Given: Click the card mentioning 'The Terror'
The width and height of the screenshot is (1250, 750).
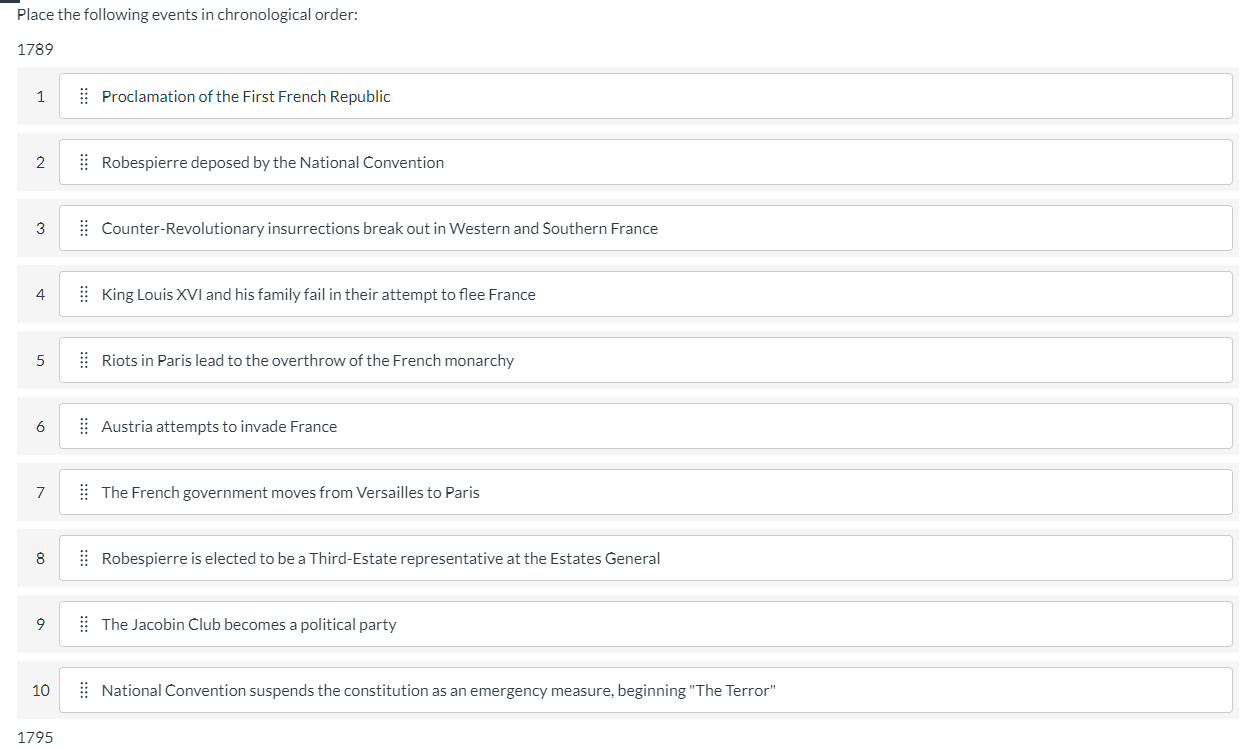Looking at the screenshot, I should click(x=645, y=690).
